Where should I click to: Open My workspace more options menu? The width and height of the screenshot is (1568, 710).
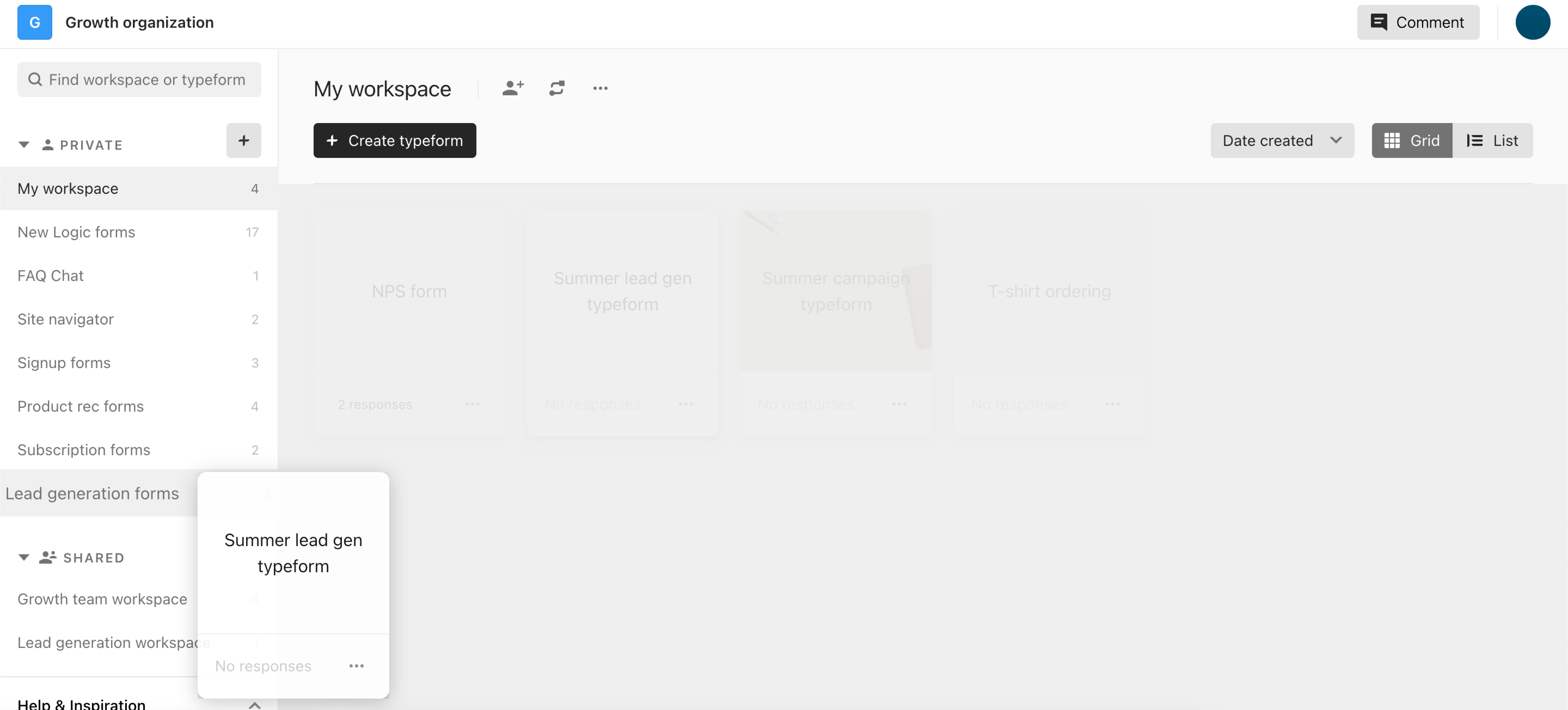coord(600,88)
